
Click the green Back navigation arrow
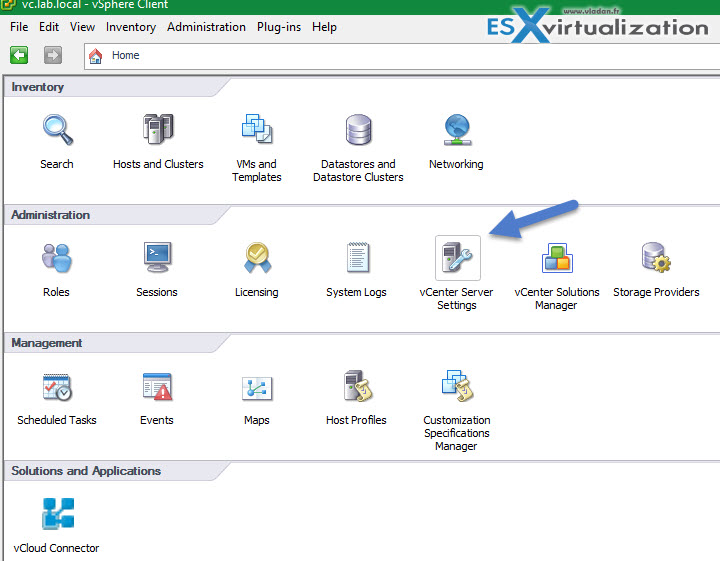click(19, 56)
